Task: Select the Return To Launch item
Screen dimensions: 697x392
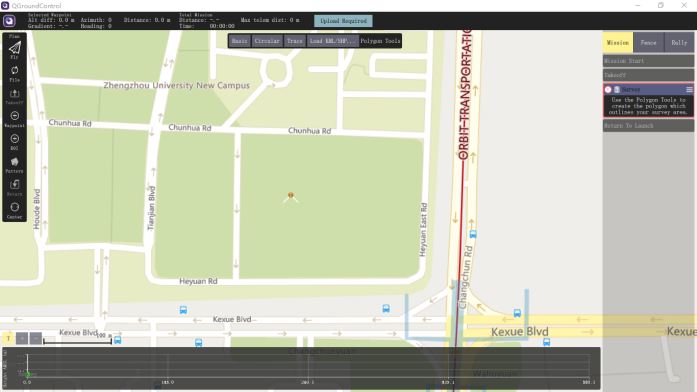Action: [649, 126]
